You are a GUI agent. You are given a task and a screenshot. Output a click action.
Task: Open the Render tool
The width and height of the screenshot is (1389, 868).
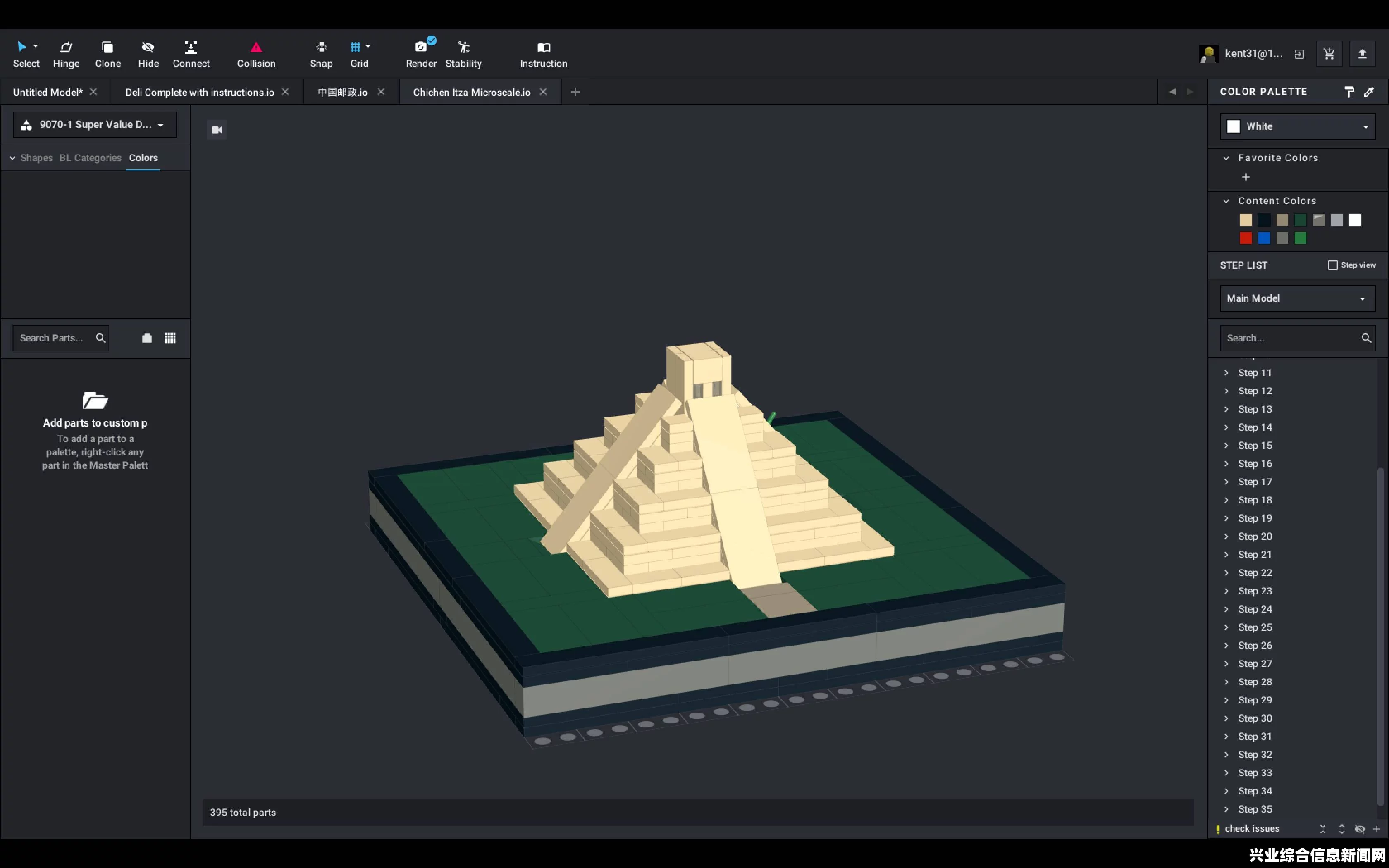pyautogui.click(x=421, y=55)
